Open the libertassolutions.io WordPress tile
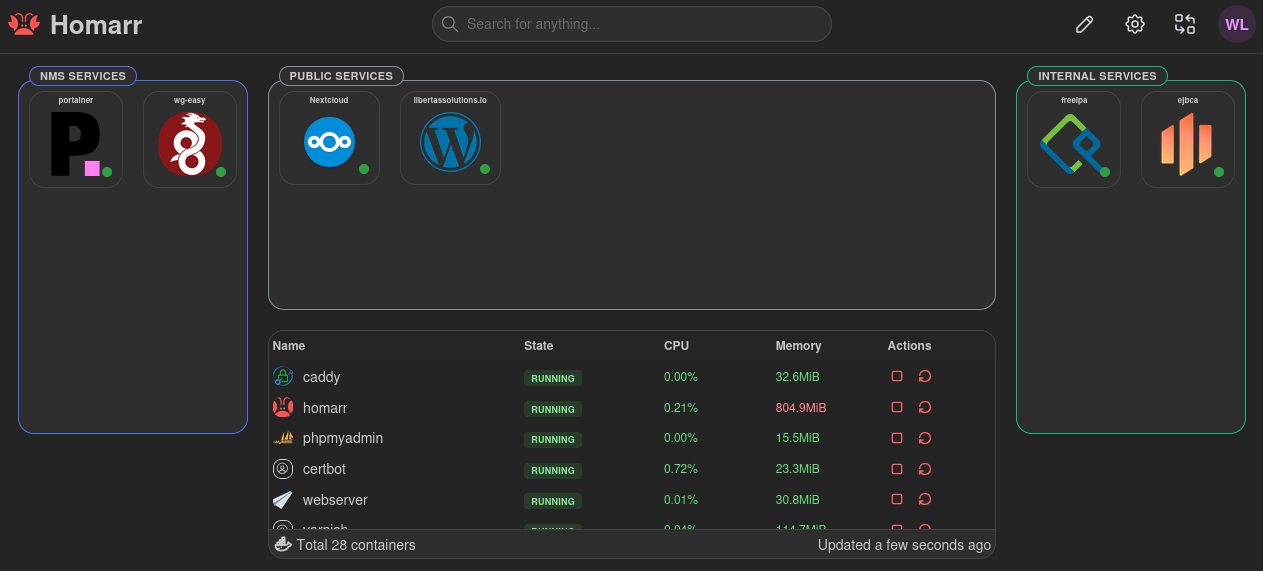The height and width of the screenshot is (571, 1263). [x=450, y=138]
